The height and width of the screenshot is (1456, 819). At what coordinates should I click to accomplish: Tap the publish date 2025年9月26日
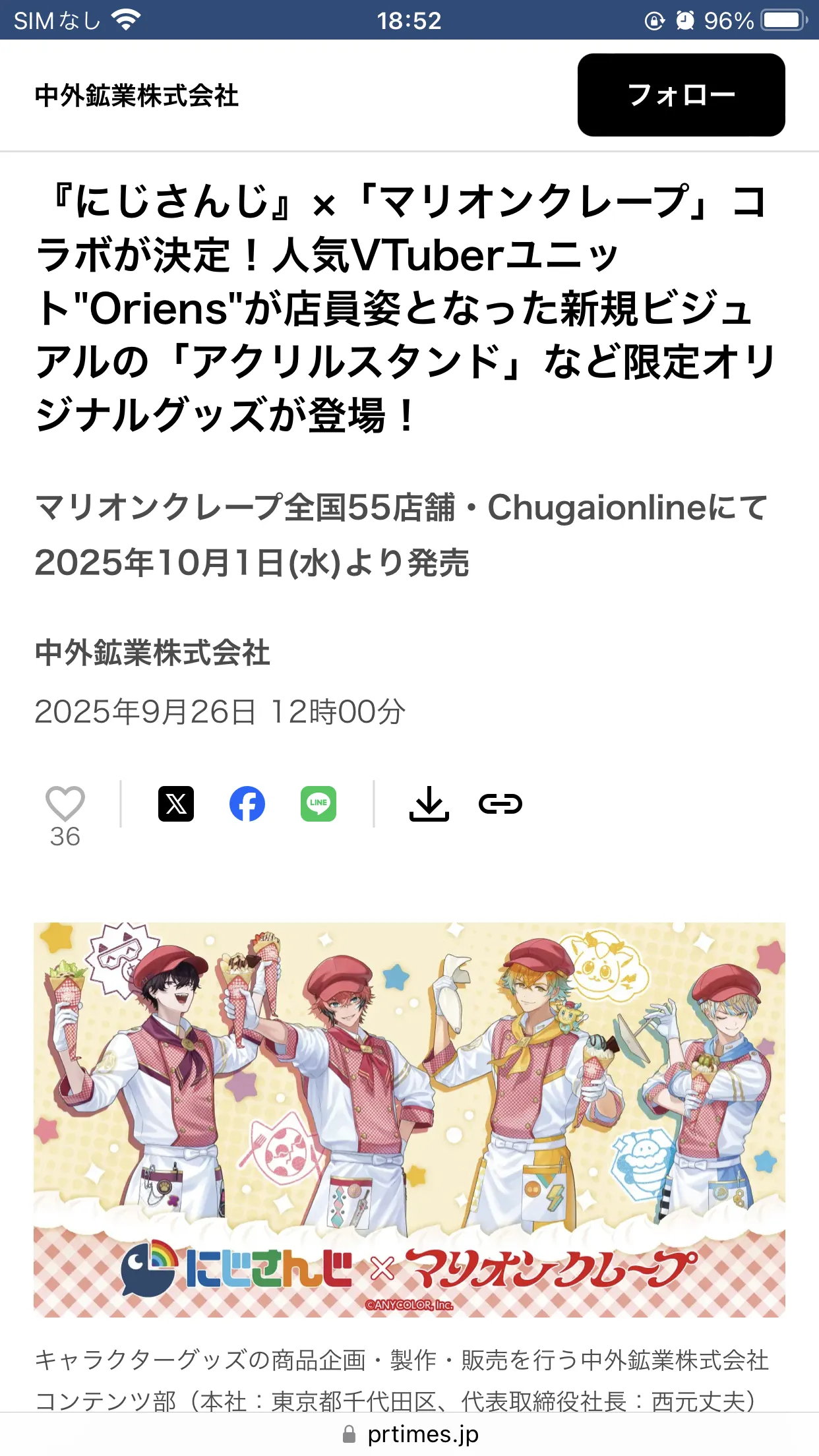(145, 712)
